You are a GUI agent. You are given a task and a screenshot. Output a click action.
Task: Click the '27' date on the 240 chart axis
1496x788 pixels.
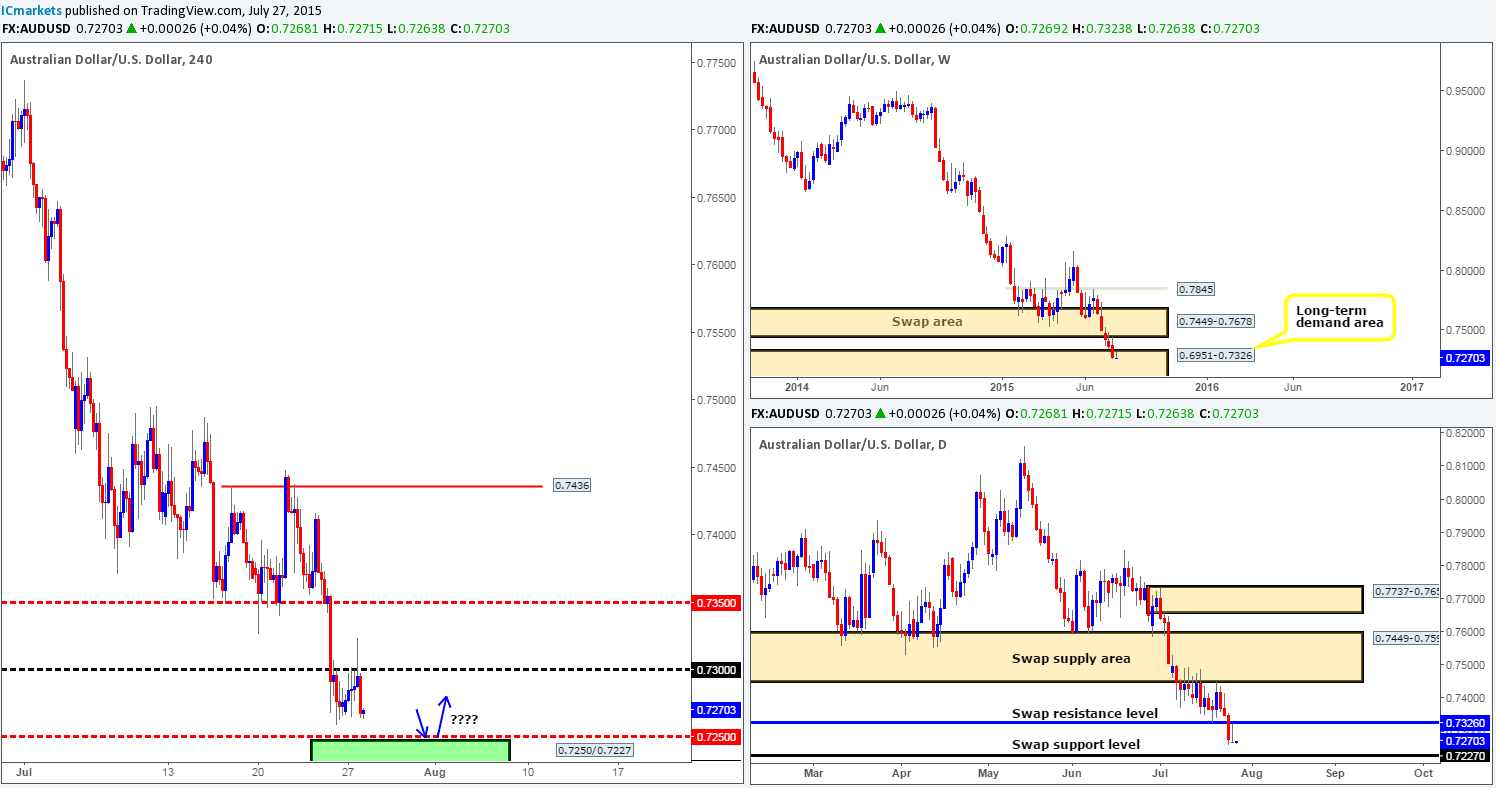point(347,772)
